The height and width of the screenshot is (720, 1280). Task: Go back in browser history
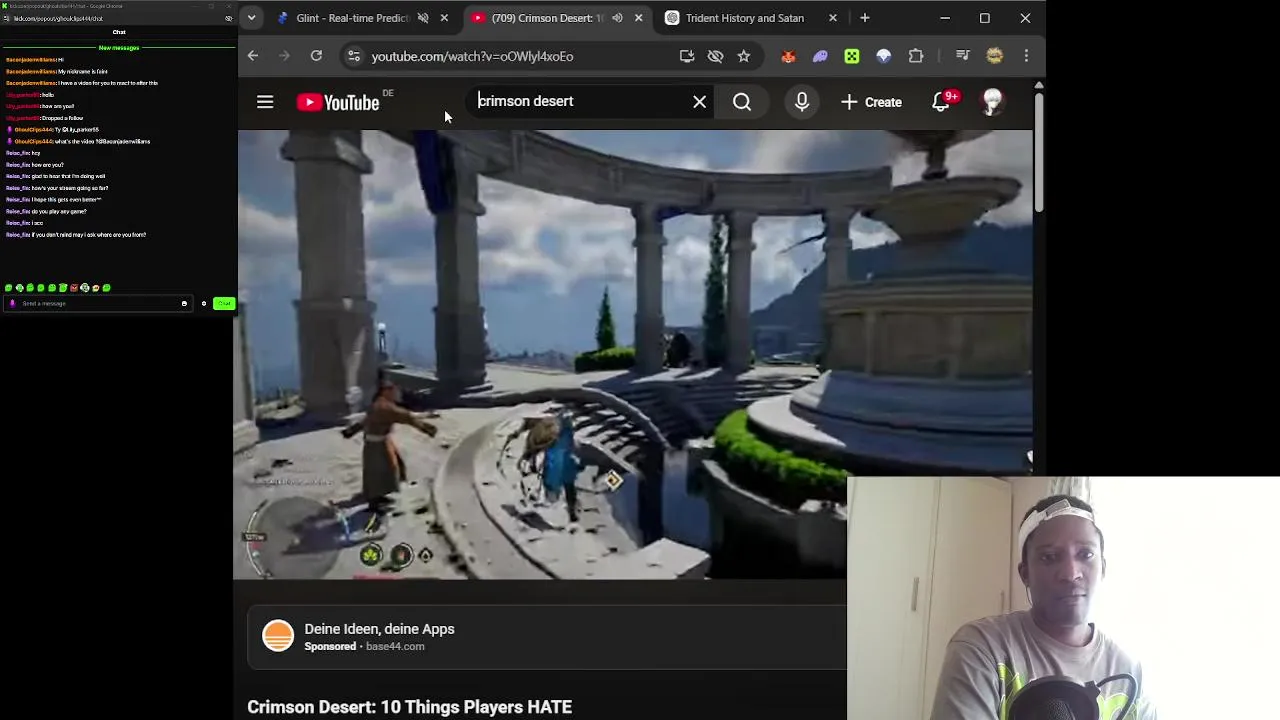tap(253, 56)
